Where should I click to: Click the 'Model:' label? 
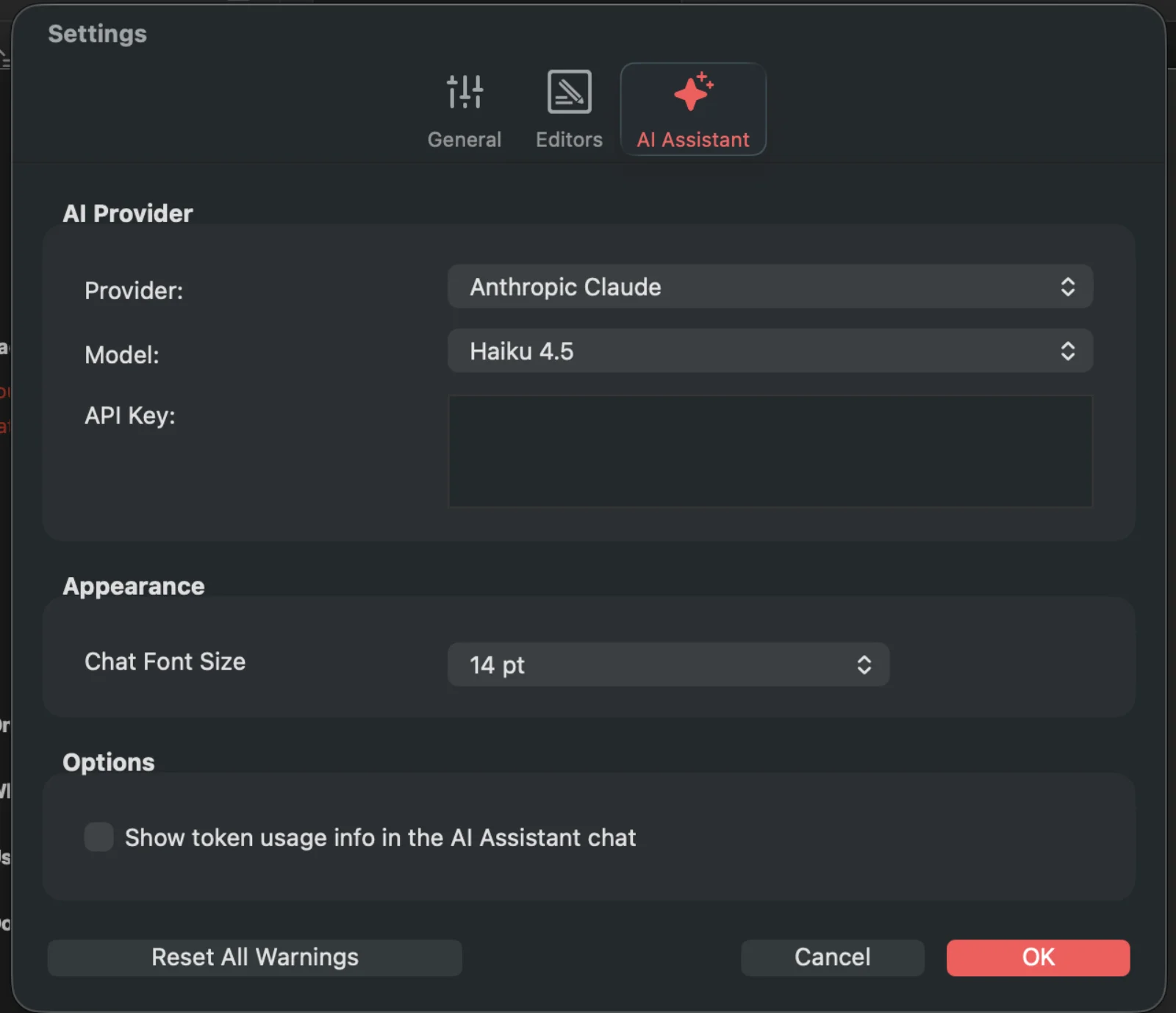point(122,355)
